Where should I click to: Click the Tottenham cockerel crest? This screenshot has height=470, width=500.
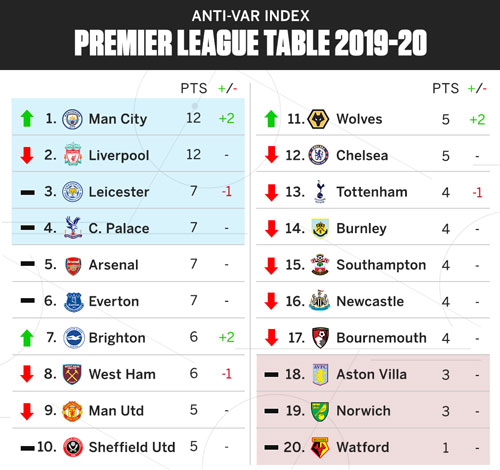coord(320,192)
